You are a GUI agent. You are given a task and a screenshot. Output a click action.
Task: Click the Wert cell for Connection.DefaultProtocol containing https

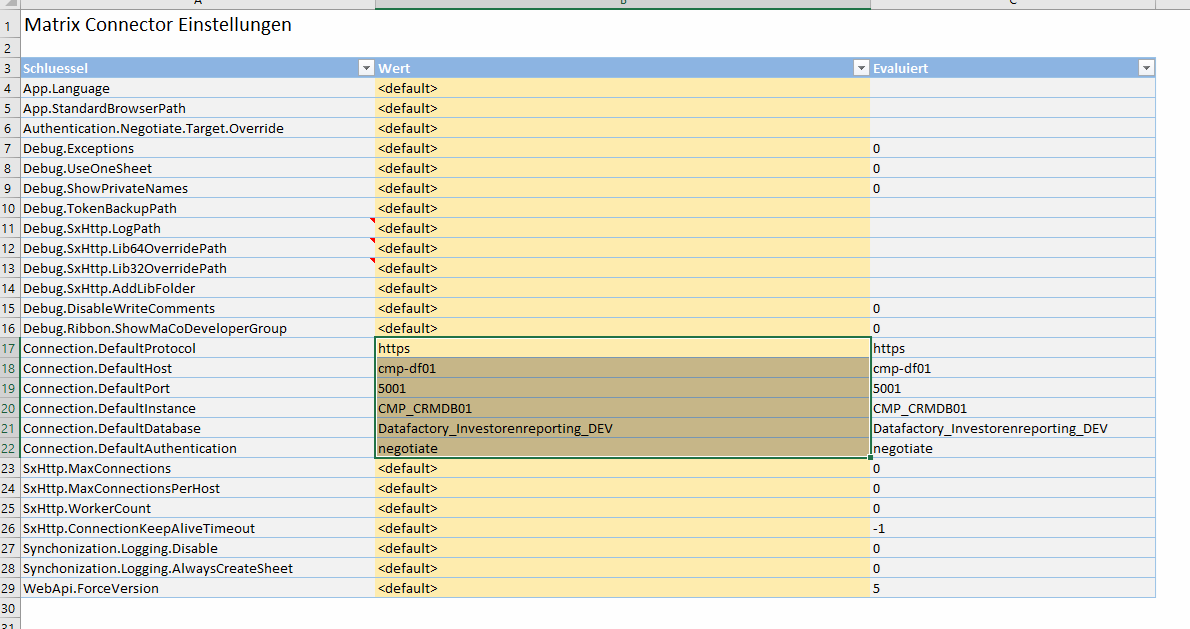click(622, 349)
